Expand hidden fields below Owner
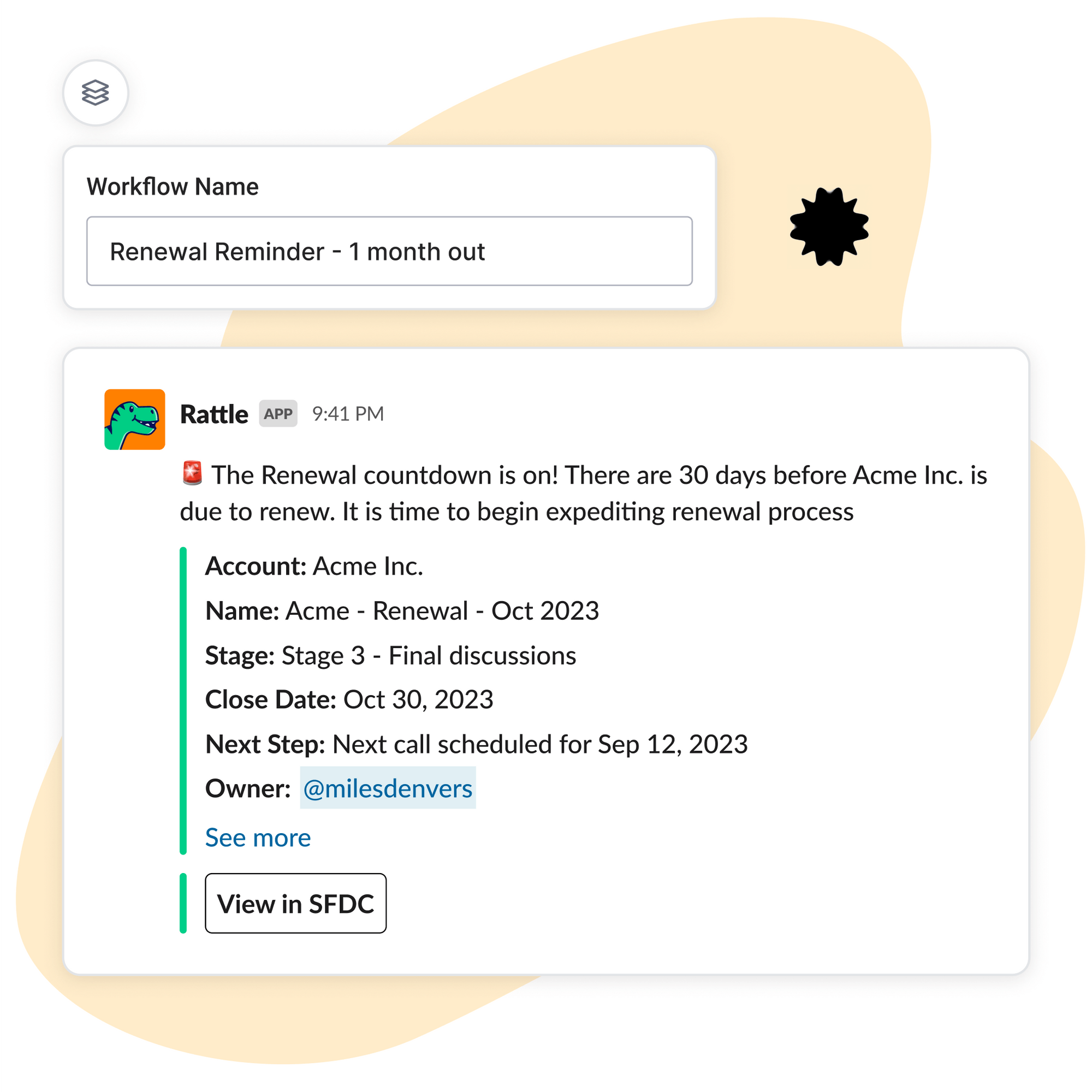1092x1092 pixels. click(257, 837)
